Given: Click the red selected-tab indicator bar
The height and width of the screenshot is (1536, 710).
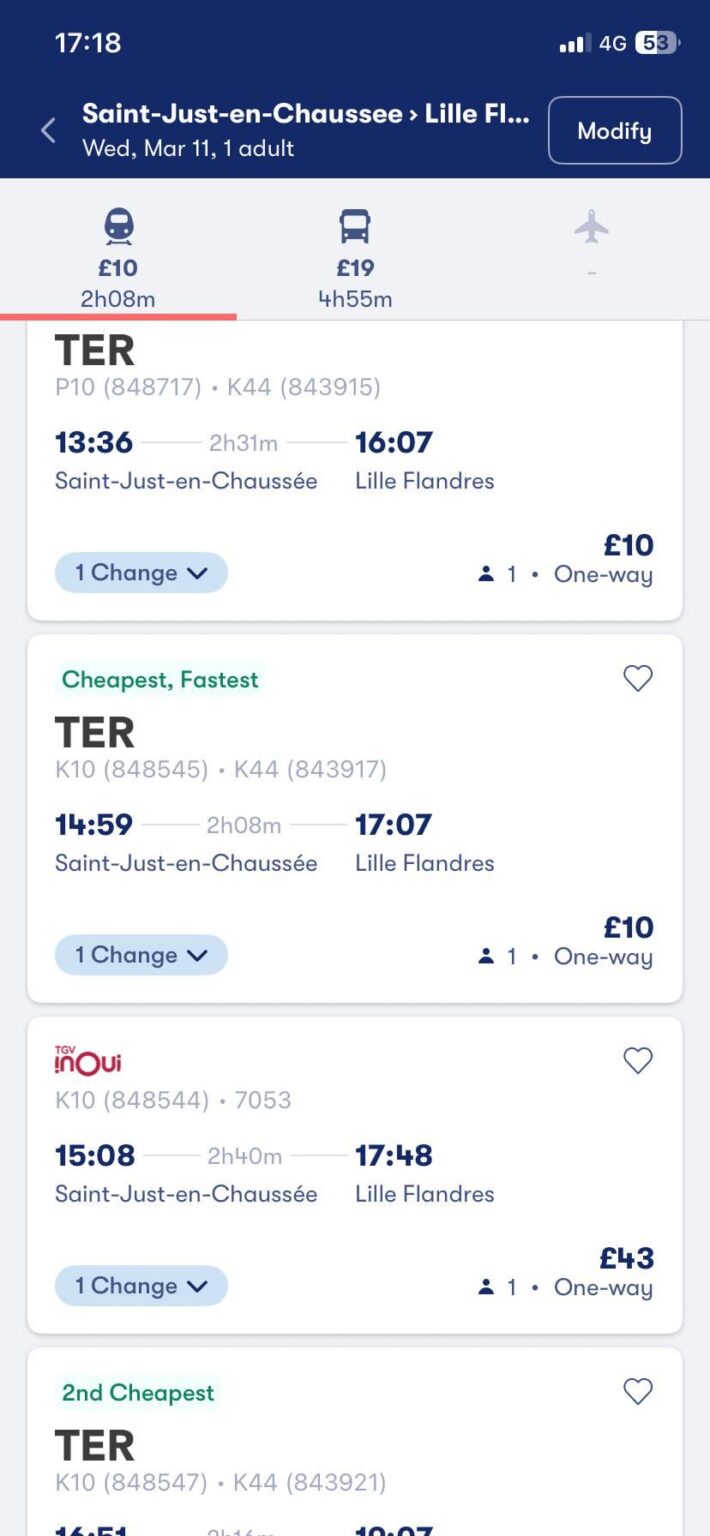Looking at the screenshot, I should pos(117,312).
